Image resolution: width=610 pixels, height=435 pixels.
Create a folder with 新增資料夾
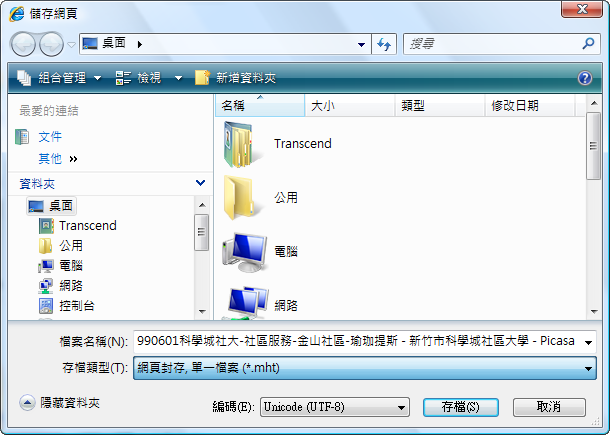(x=236, y=78)
